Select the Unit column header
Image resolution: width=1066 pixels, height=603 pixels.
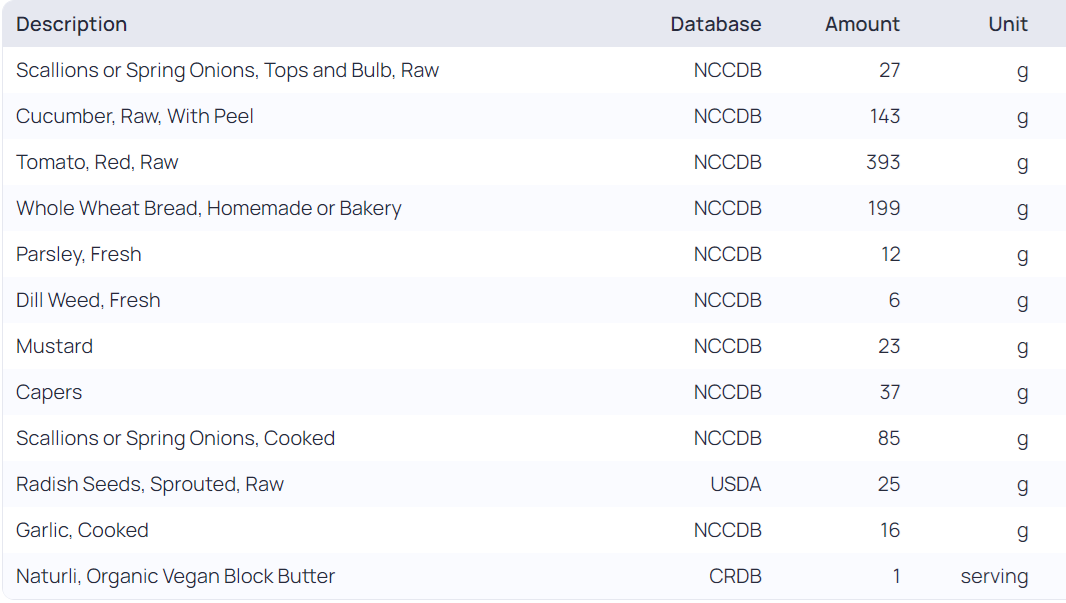click(1007, 24)
